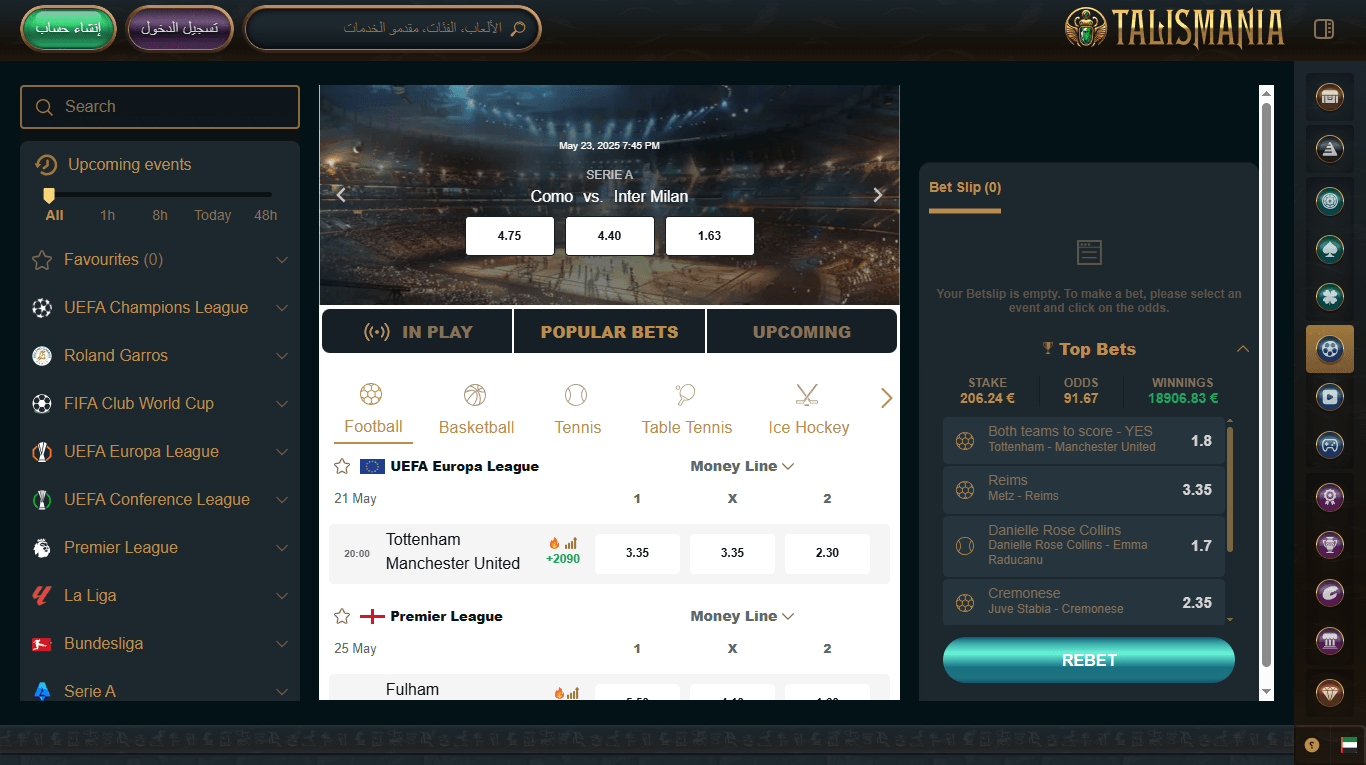
Task: Open Money Line dropdown for Europa League
Action: point(742,466)
